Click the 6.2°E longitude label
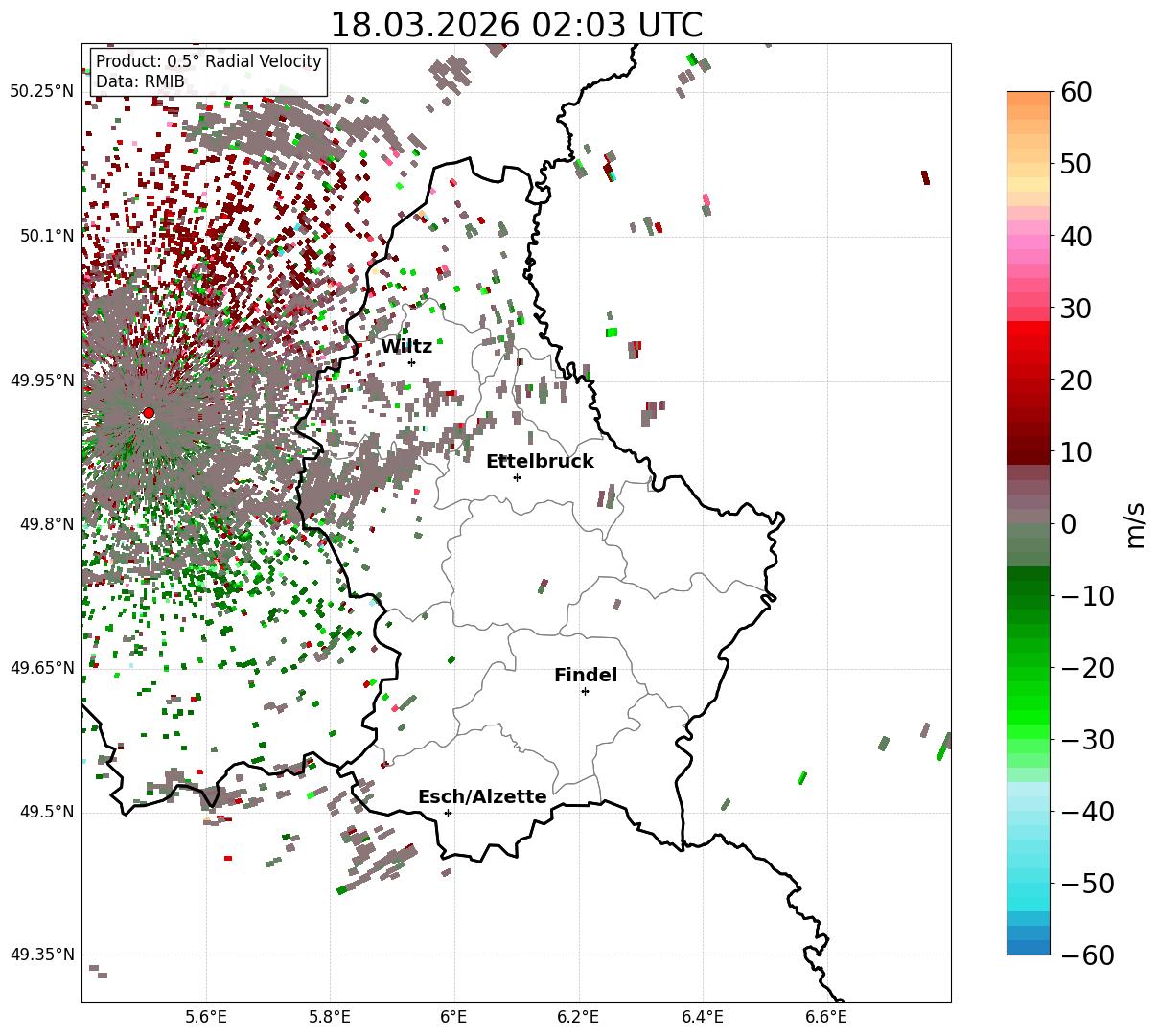The image size is (1157, 1036). (x=579, y=1019)
